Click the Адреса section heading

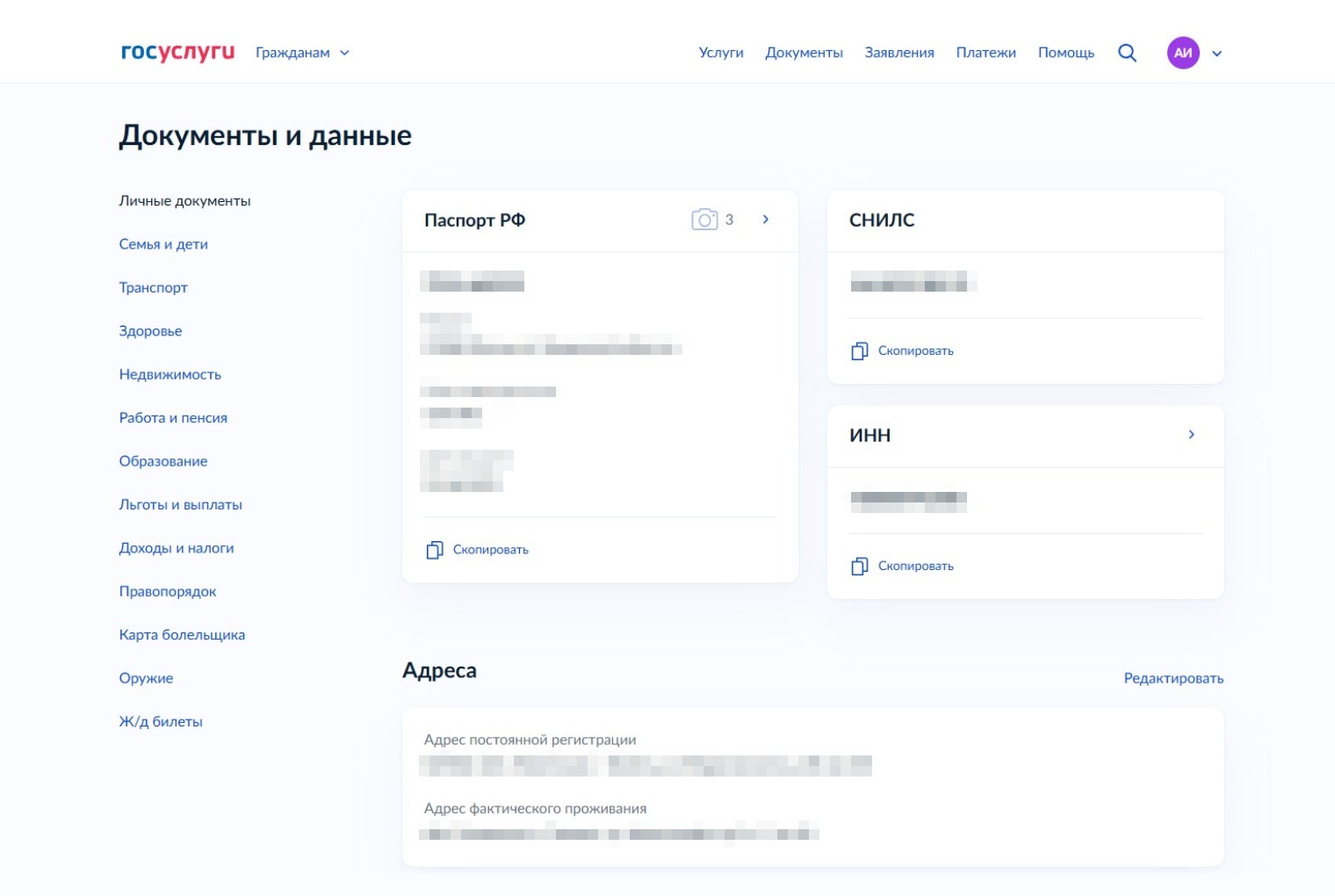click(x=439, y=670)
